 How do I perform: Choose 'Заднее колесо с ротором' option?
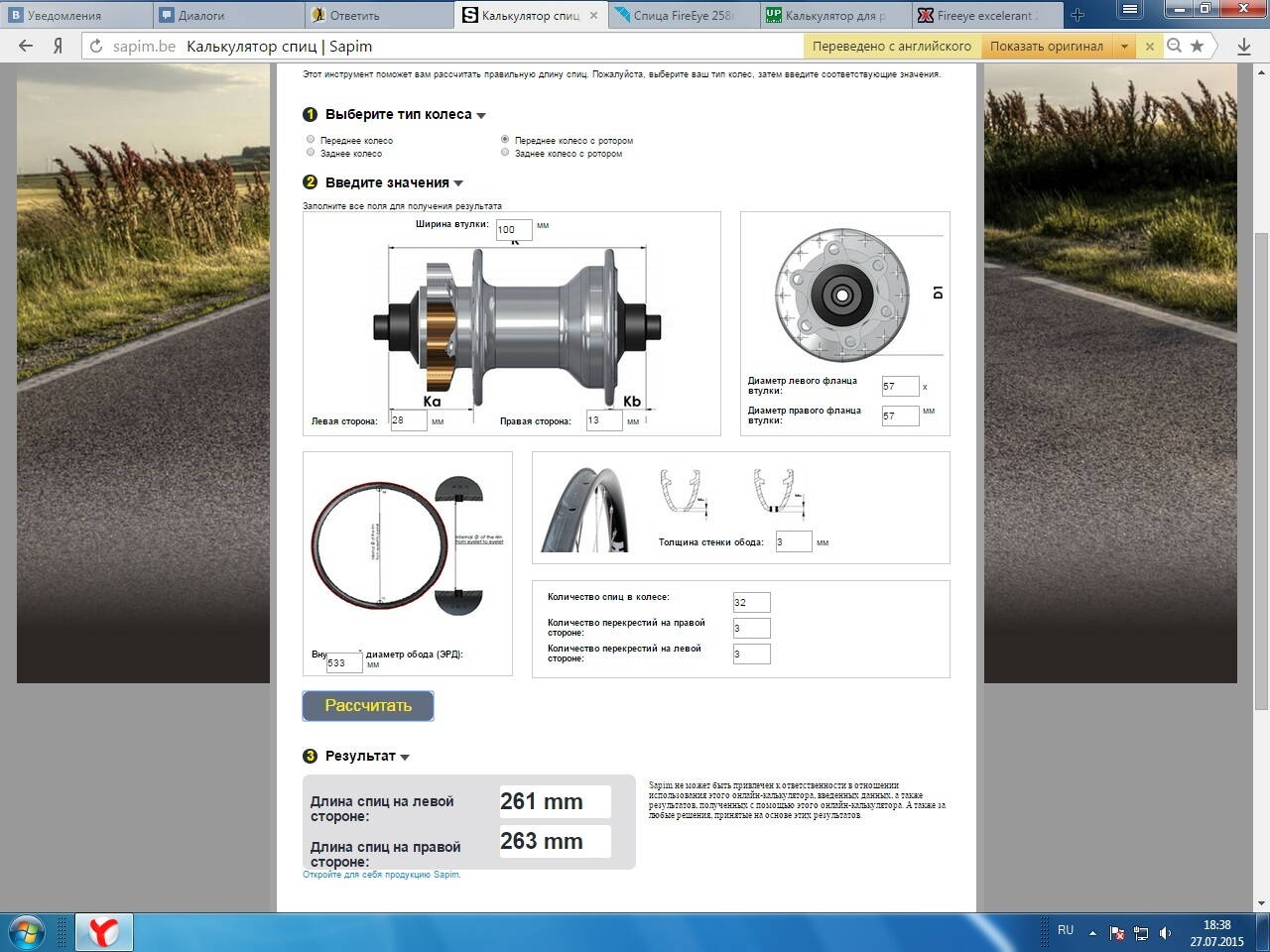click(x=505, y=153)
